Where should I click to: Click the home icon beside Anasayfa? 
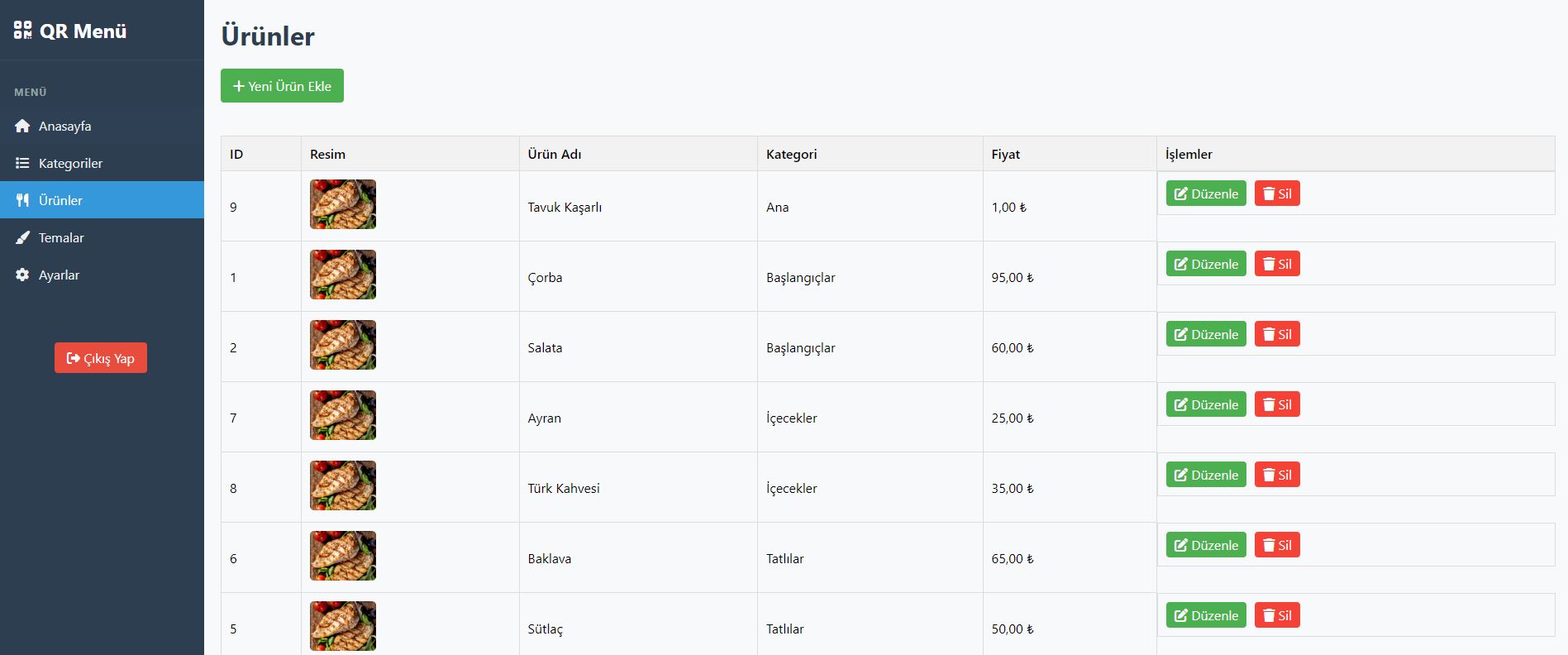click(22, 126)
